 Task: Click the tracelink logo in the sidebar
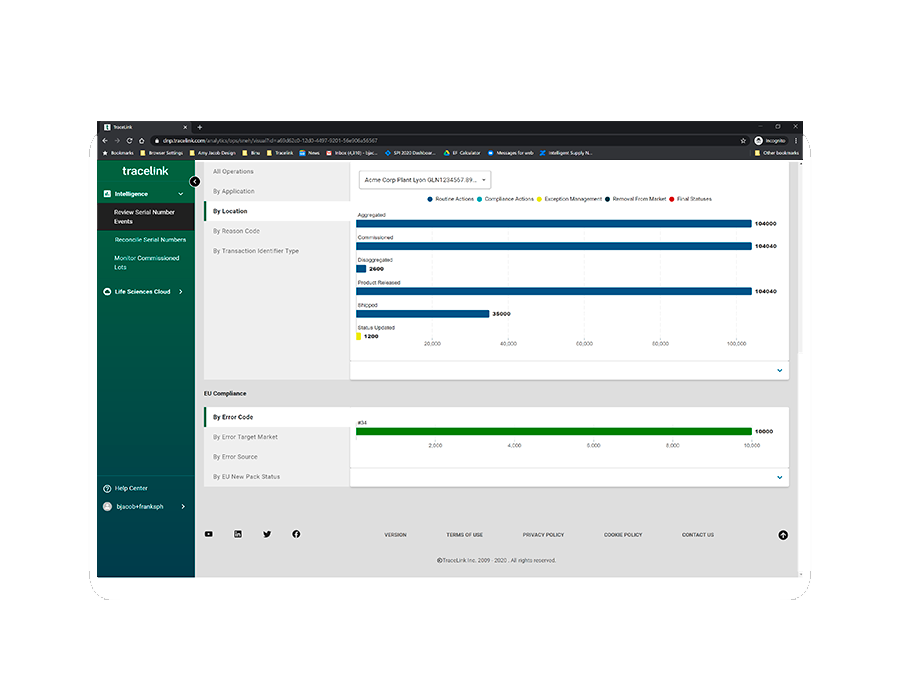pyautogui.click(x=145, y=171)
